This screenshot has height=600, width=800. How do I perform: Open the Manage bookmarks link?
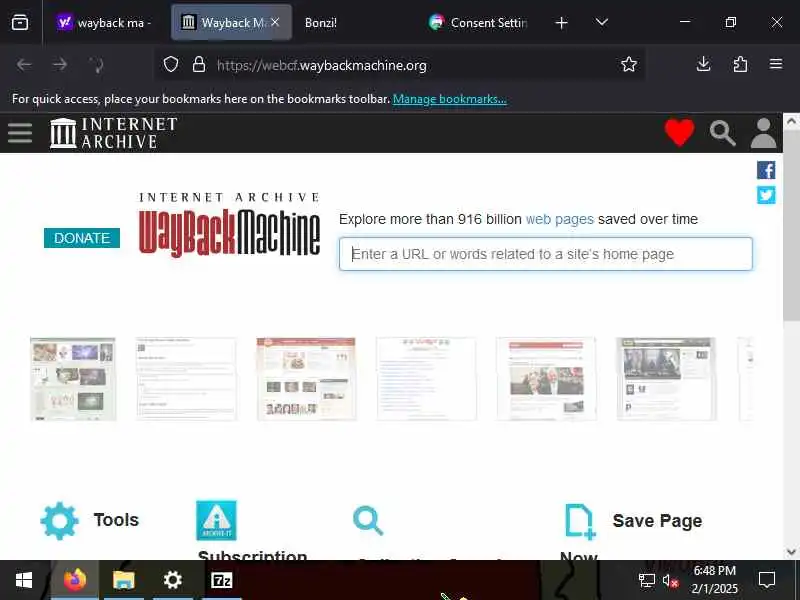pyautogui.click(x=449, y=99)
